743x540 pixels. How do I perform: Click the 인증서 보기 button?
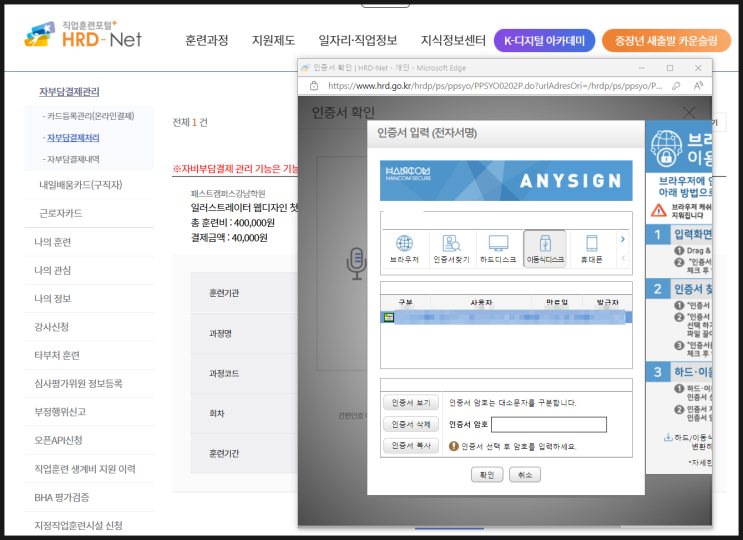(411, 403)
